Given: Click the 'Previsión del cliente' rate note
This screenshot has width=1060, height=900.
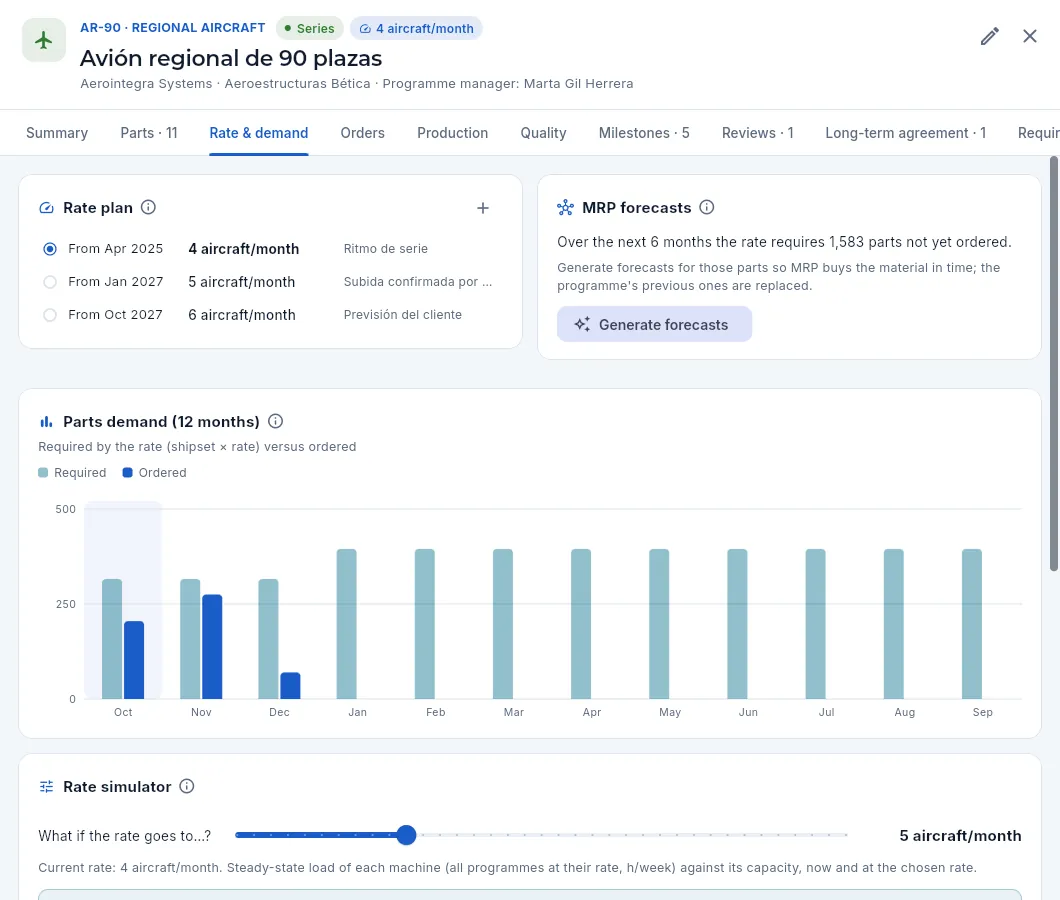Looking at the screenshot, I should [403, 315].
